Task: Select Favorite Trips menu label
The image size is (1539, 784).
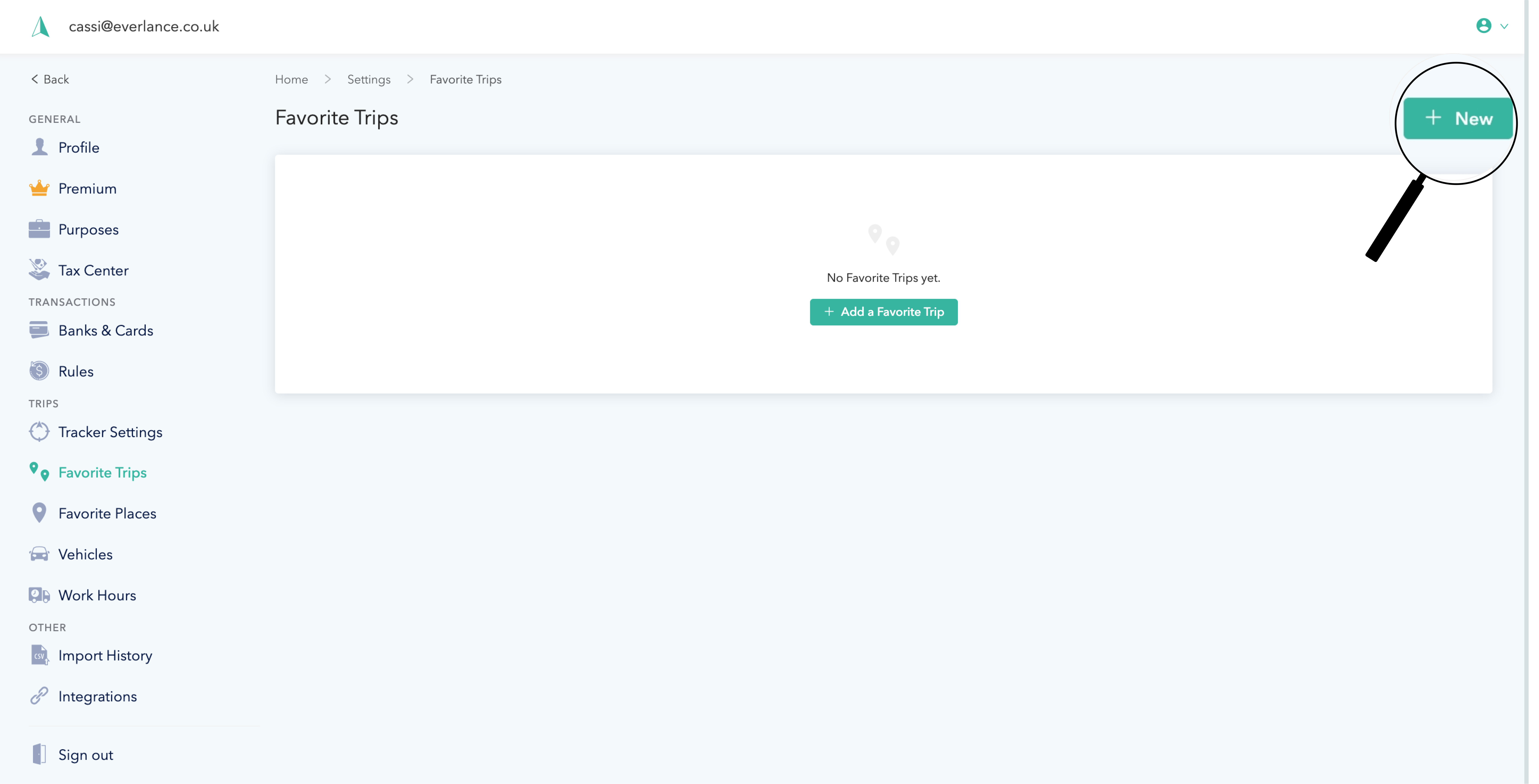Action: 102,473
